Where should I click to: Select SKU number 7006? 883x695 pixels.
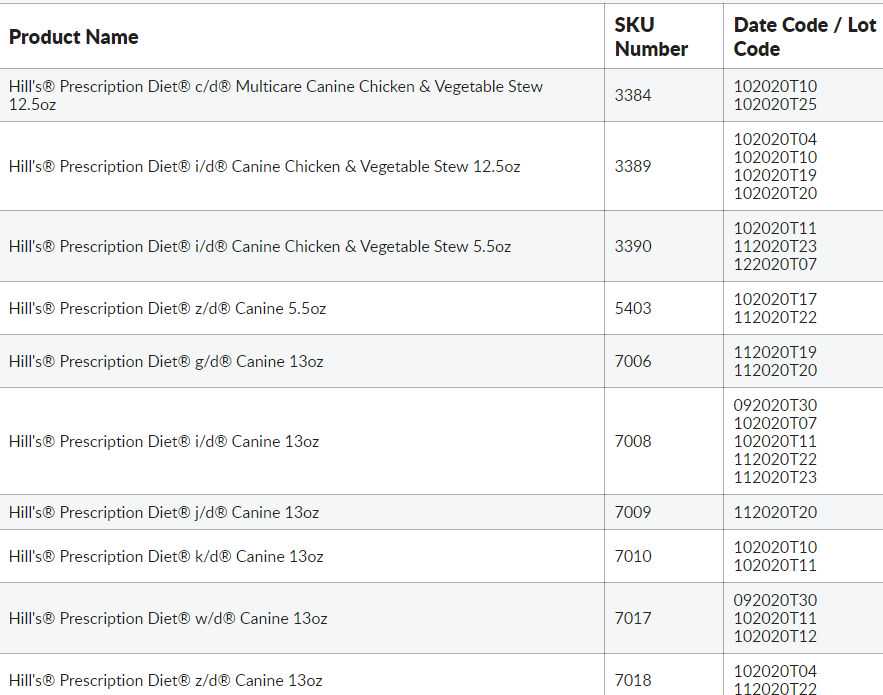coord(633,361)
